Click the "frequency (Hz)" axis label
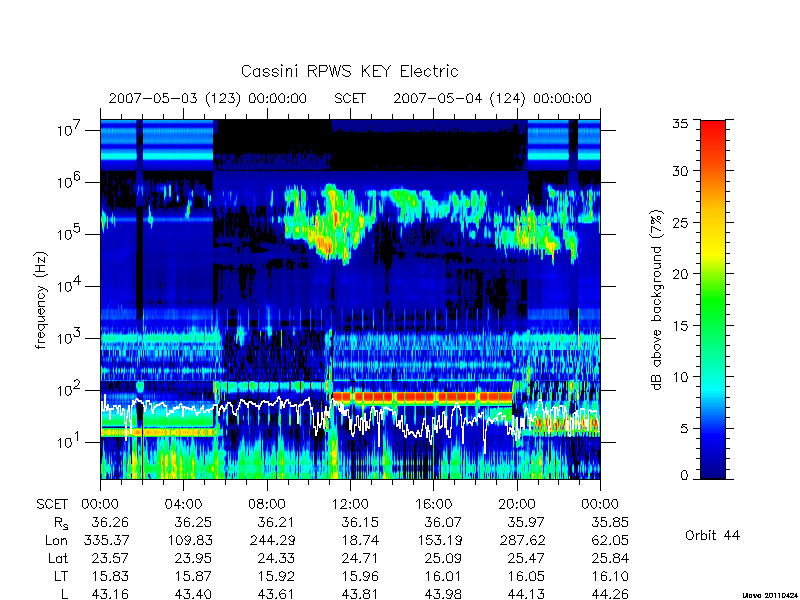 point(41,300)
